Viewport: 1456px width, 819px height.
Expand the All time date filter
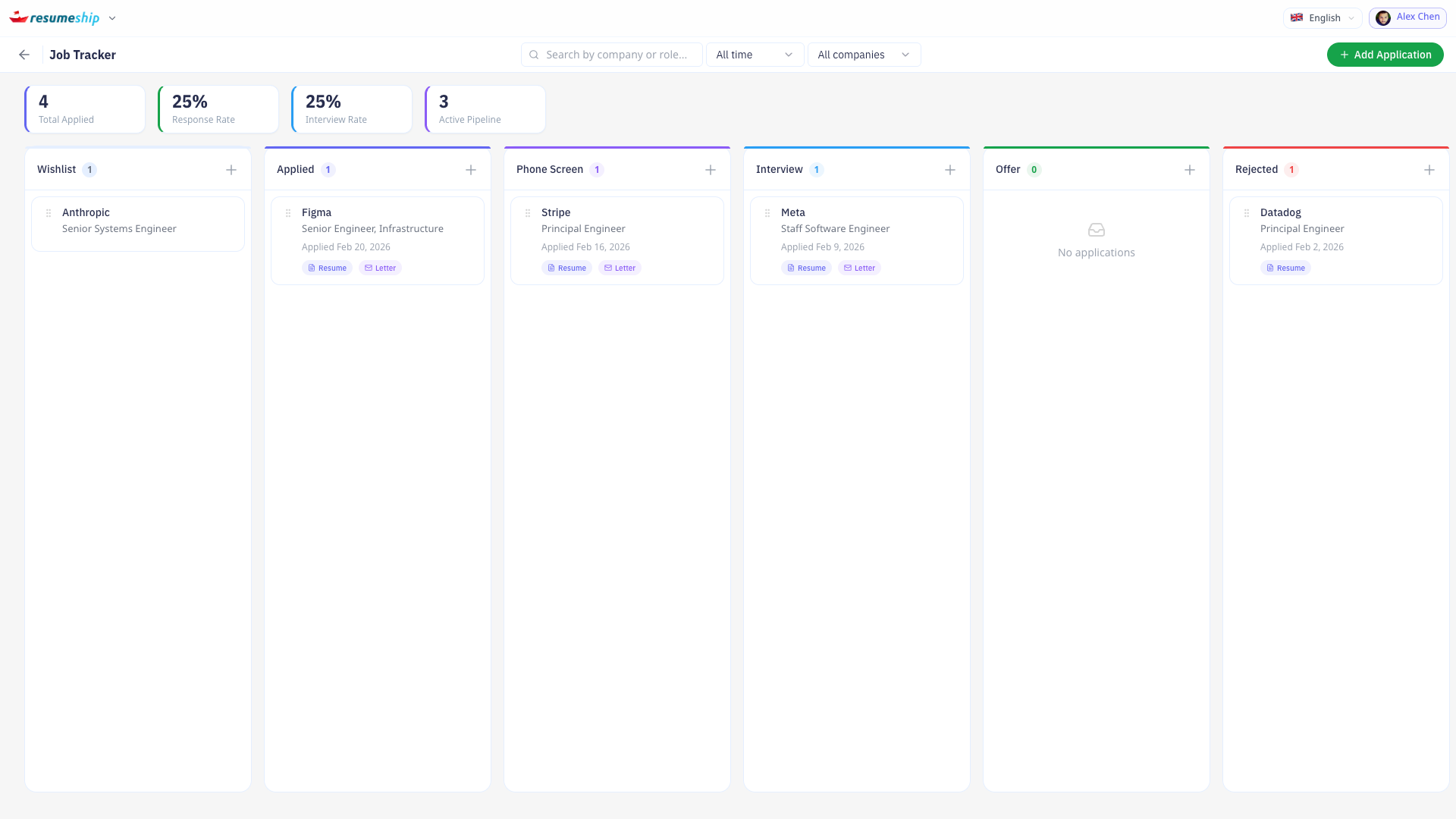coord(755,55)
